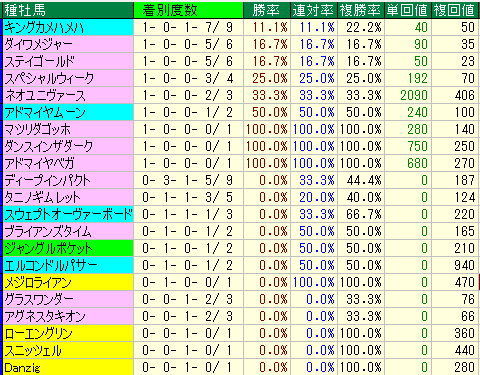The width and height of the screenshot is (480, 375).
Task: Click the 2090 single return value
Action: click(x=414, y=95)
